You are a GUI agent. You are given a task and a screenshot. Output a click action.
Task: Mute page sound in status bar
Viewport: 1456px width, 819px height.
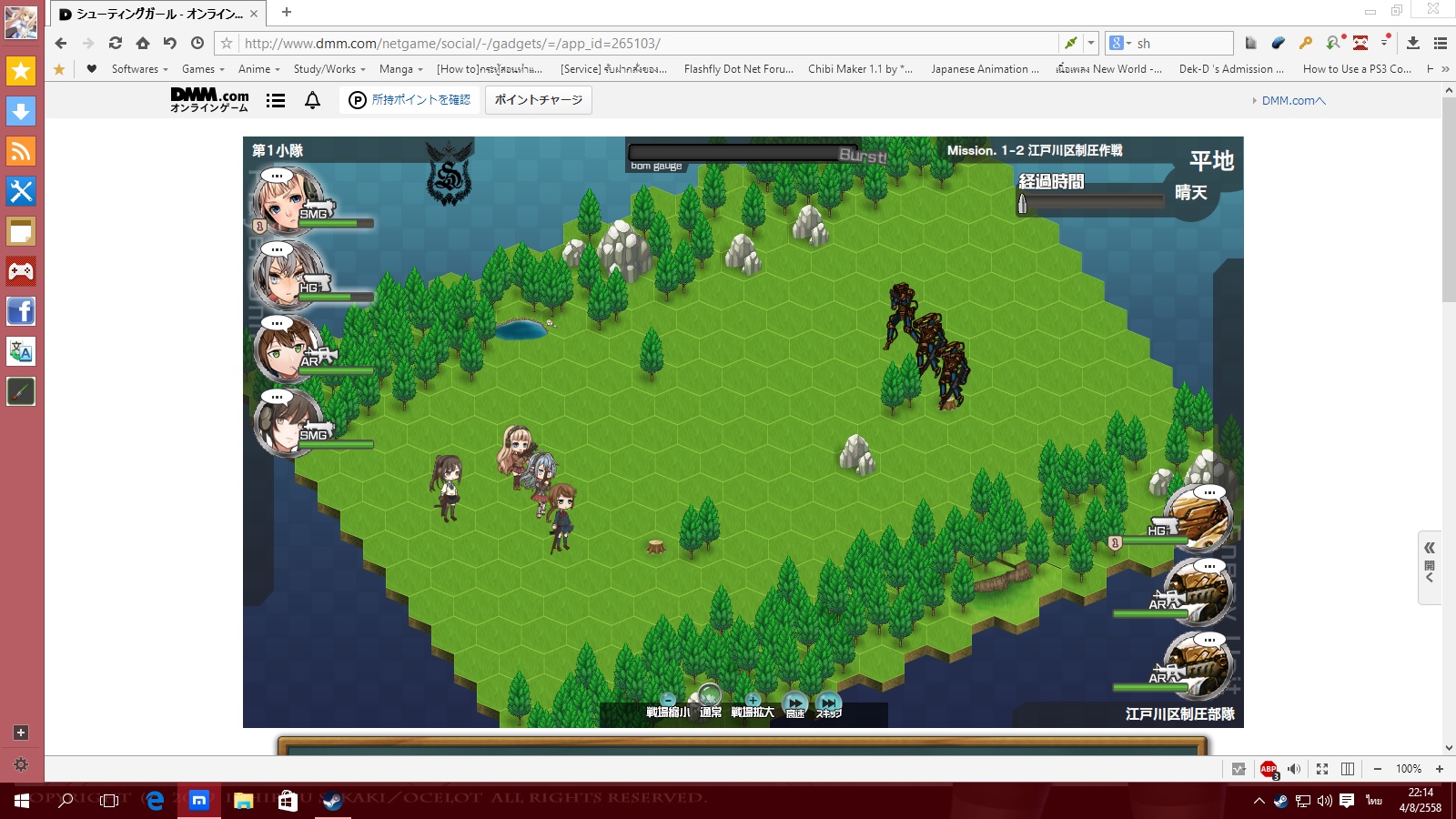1294,769
